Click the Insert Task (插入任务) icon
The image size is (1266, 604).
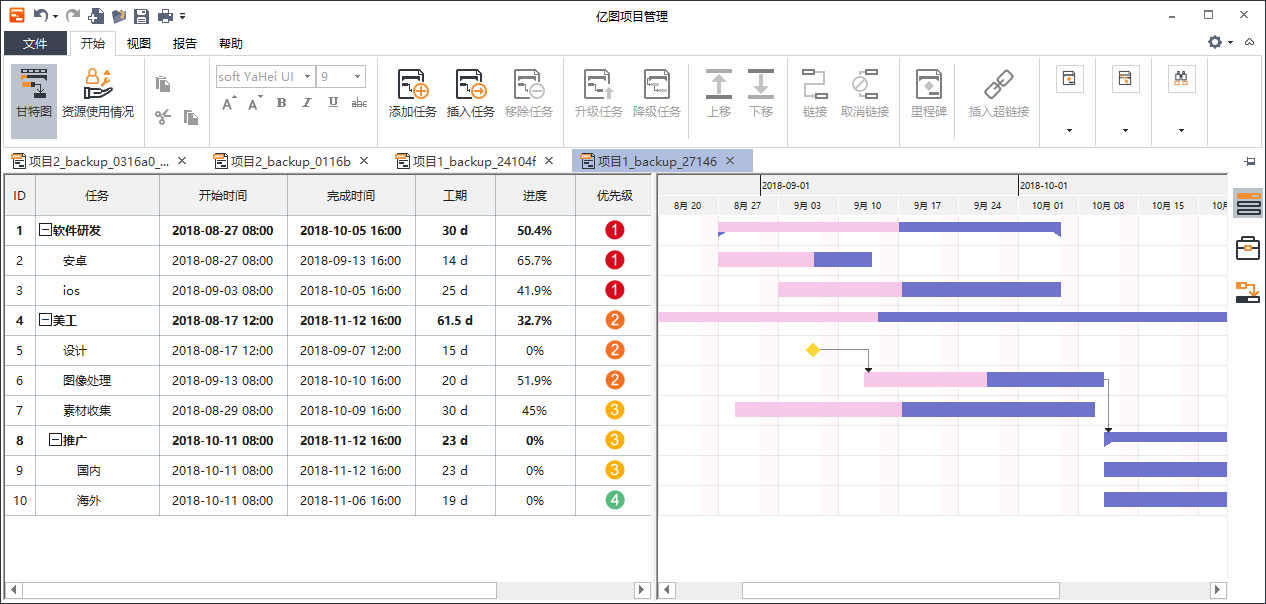click(470, 86)
